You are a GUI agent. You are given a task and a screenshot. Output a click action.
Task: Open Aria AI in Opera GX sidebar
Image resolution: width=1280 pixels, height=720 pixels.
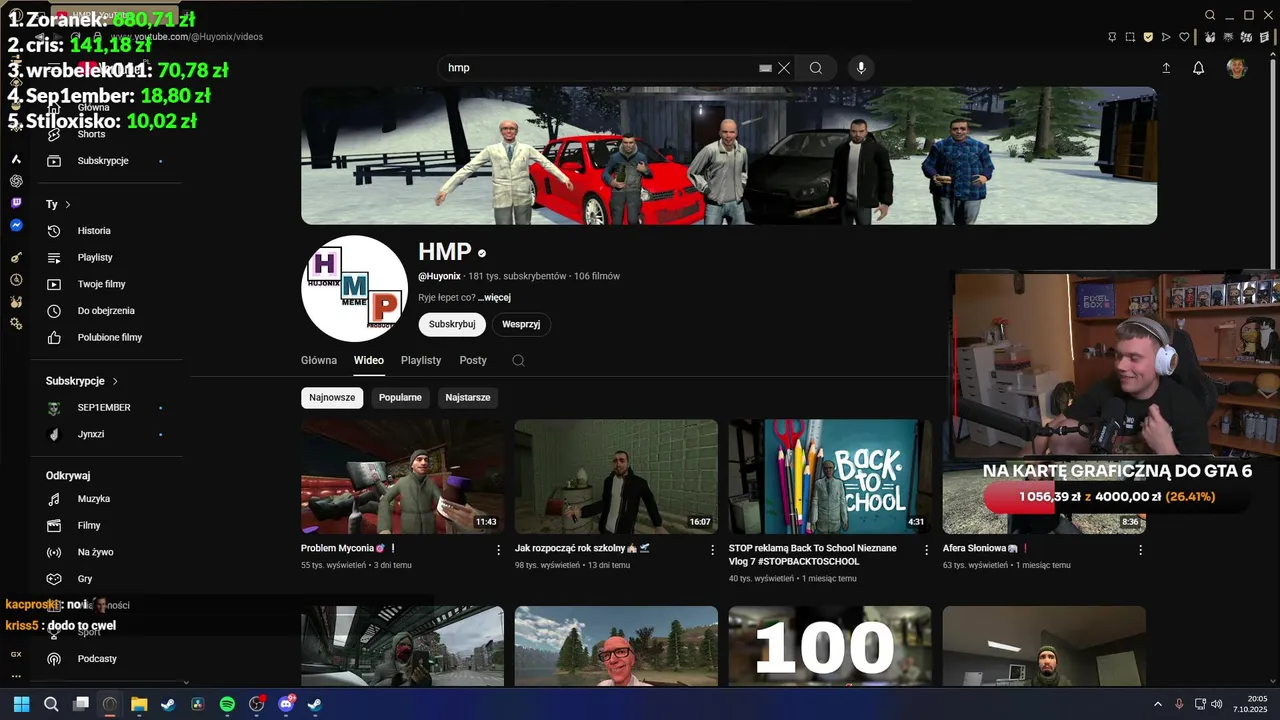[x=16, y=159]
